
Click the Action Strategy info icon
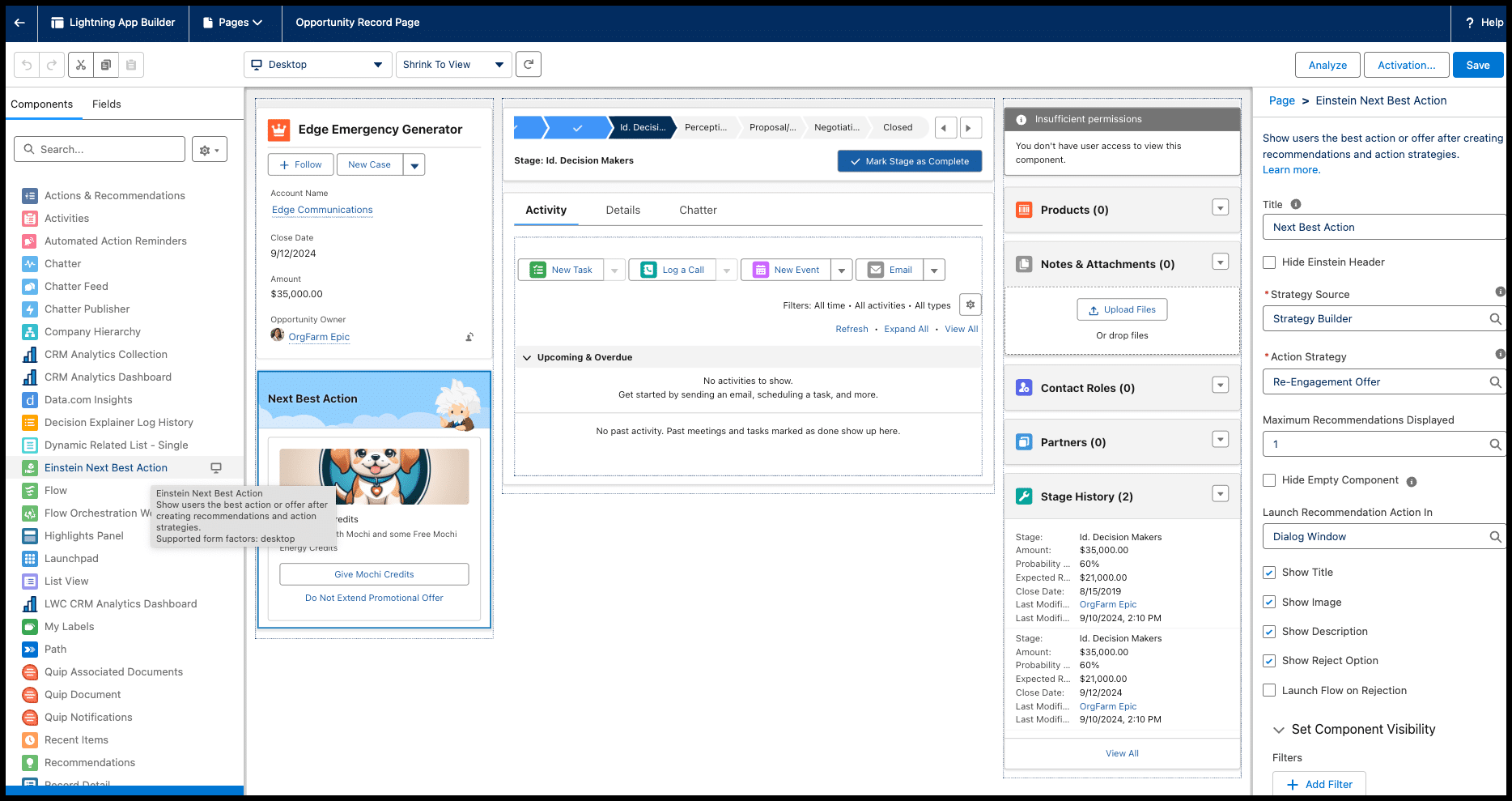point(1500,354)
